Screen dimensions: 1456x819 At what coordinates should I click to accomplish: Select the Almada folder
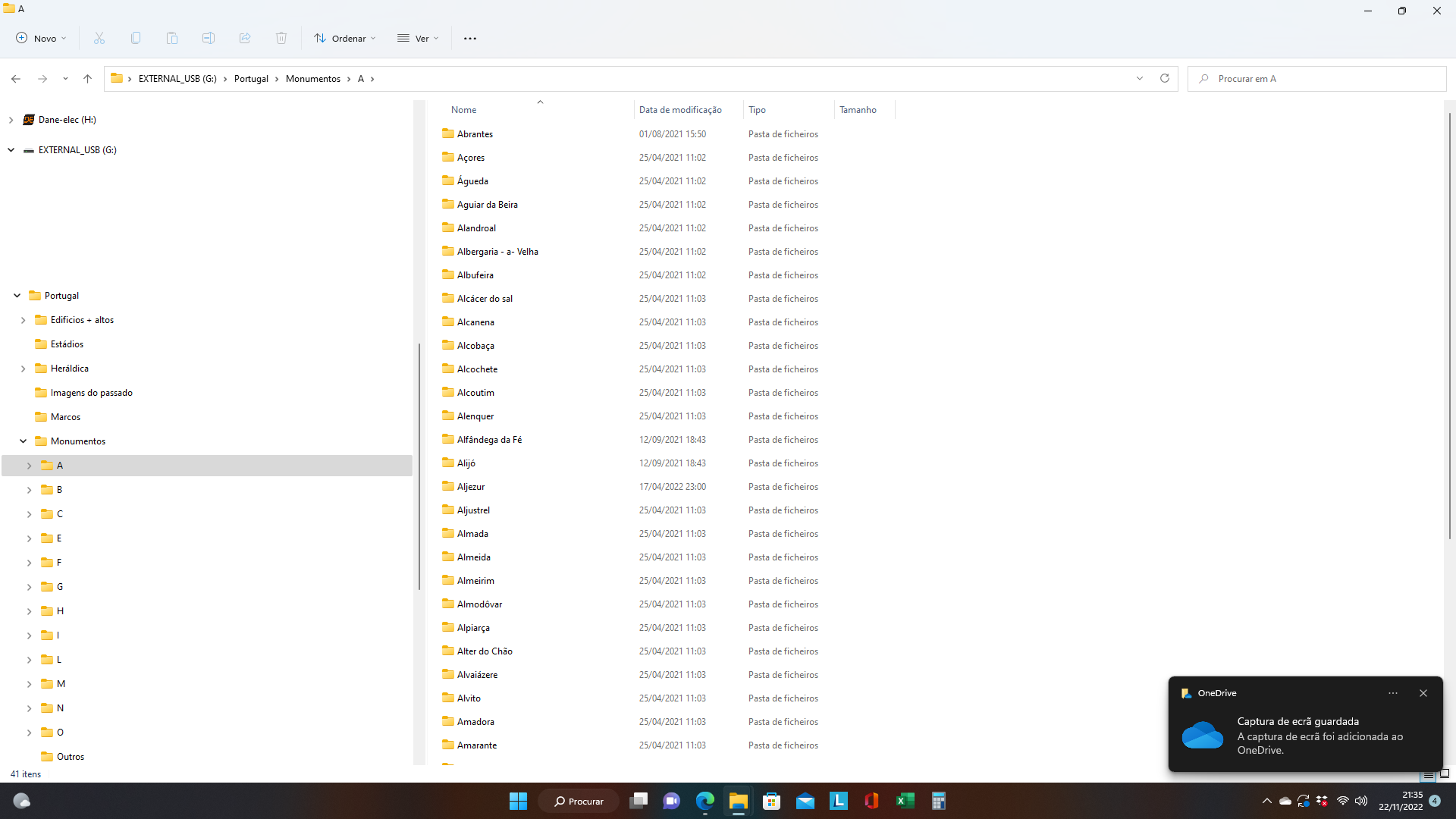pos(472,534)
